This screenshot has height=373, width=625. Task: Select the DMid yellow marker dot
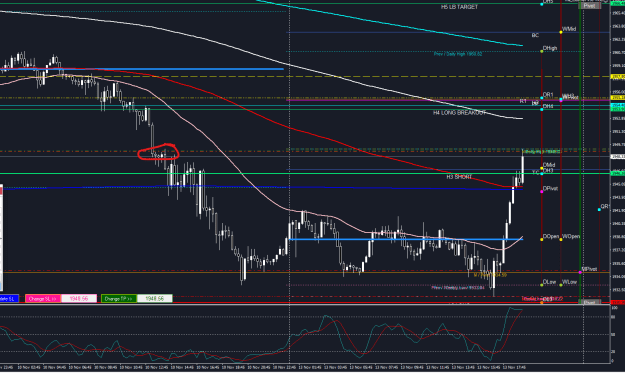[x=542, y=168]
